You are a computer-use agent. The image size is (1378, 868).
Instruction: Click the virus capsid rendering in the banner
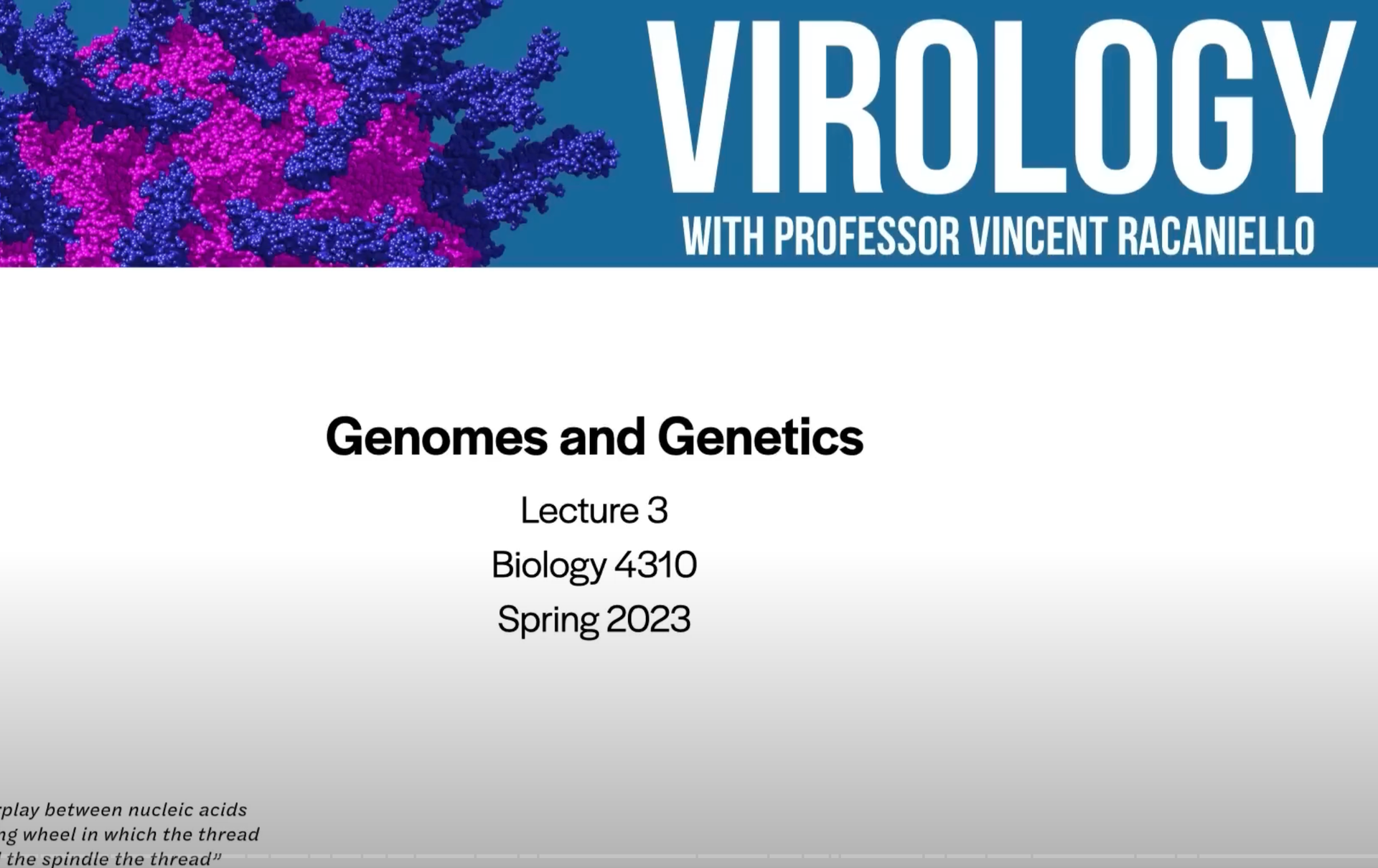pyautogui.click(x=309, y=133)
